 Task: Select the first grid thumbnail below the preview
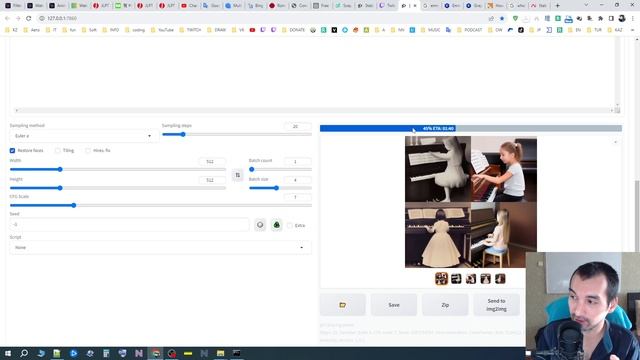click(x=441, y=279)
